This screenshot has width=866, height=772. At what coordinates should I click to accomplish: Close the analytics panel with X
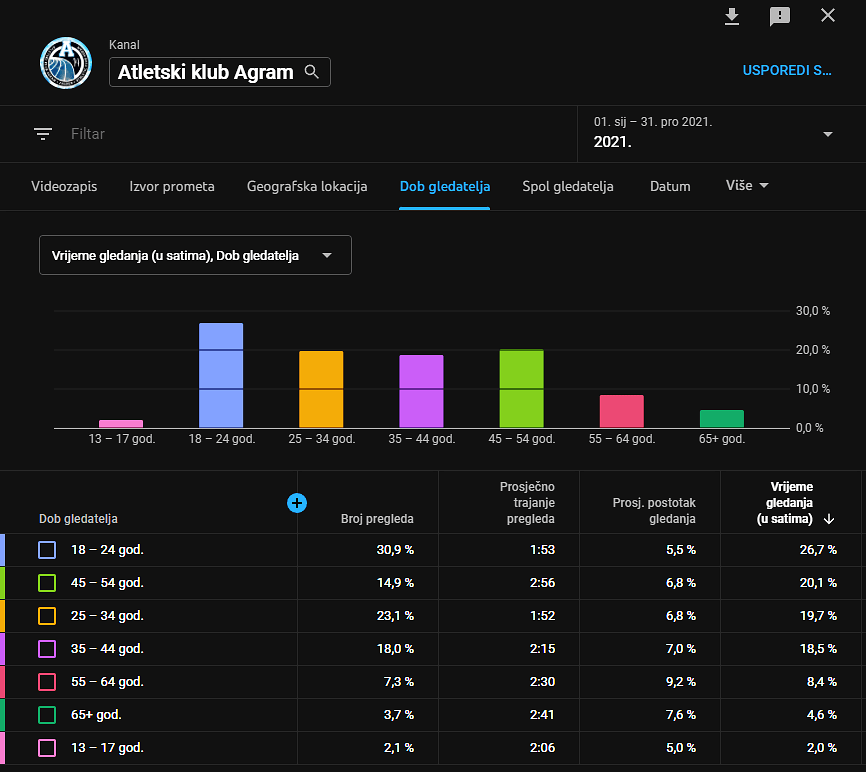tap(828, 16)
